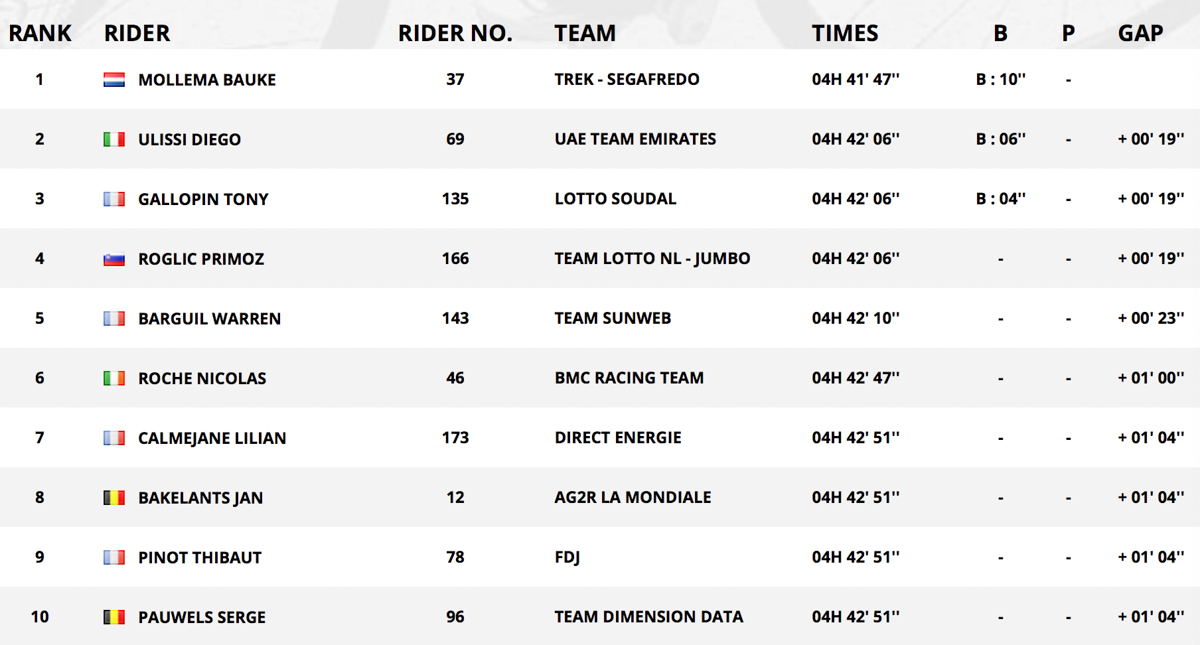Click the Irish flag next to Roche Nicolas
Image resolution: width=1200 pixels, height=645 pixels.
pyautogui.click(x=114, y=378)
